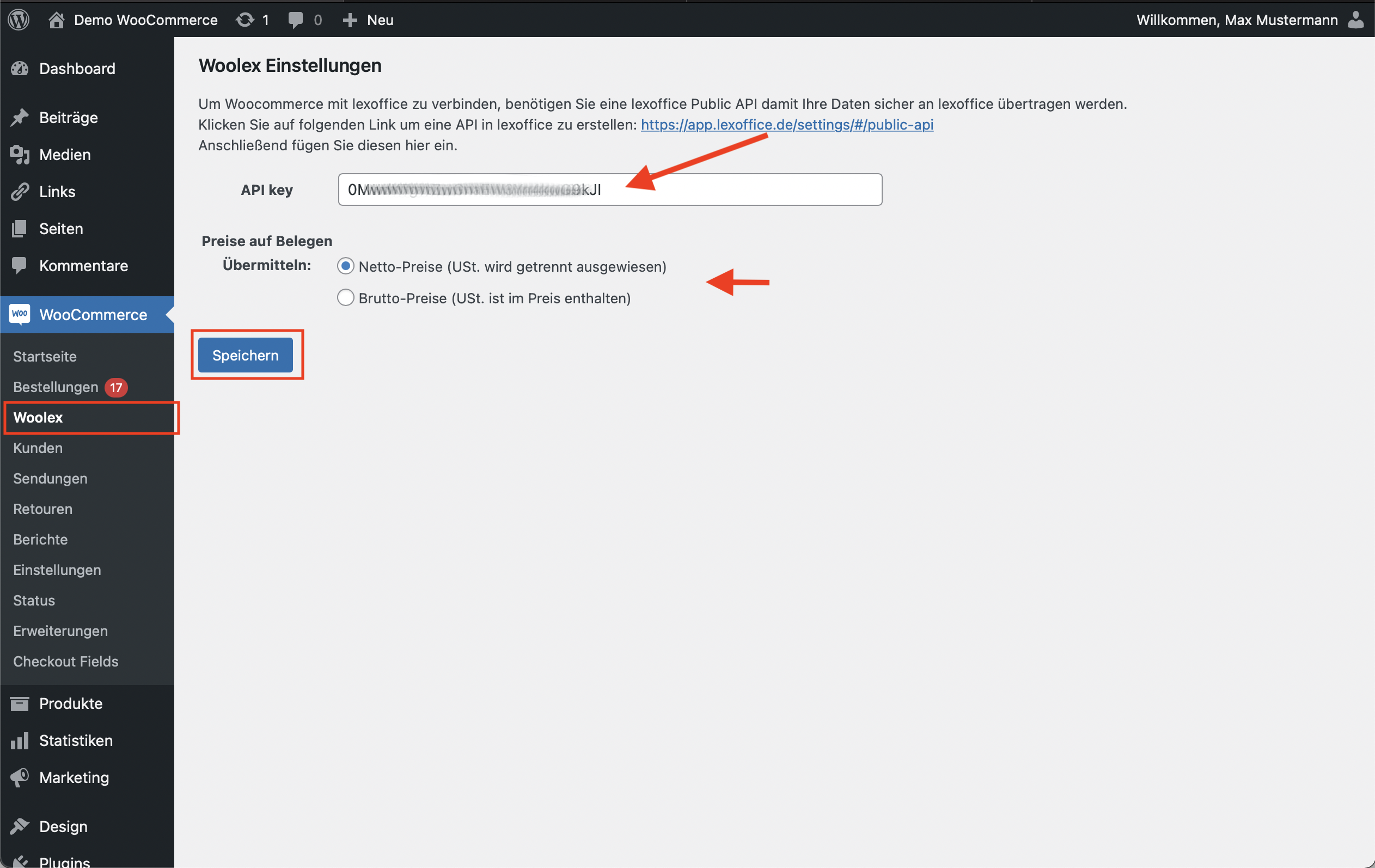The width and height of the screenshot is (1375, 868).
Task: Click into the API key input field
Action: tap(610, 190)
